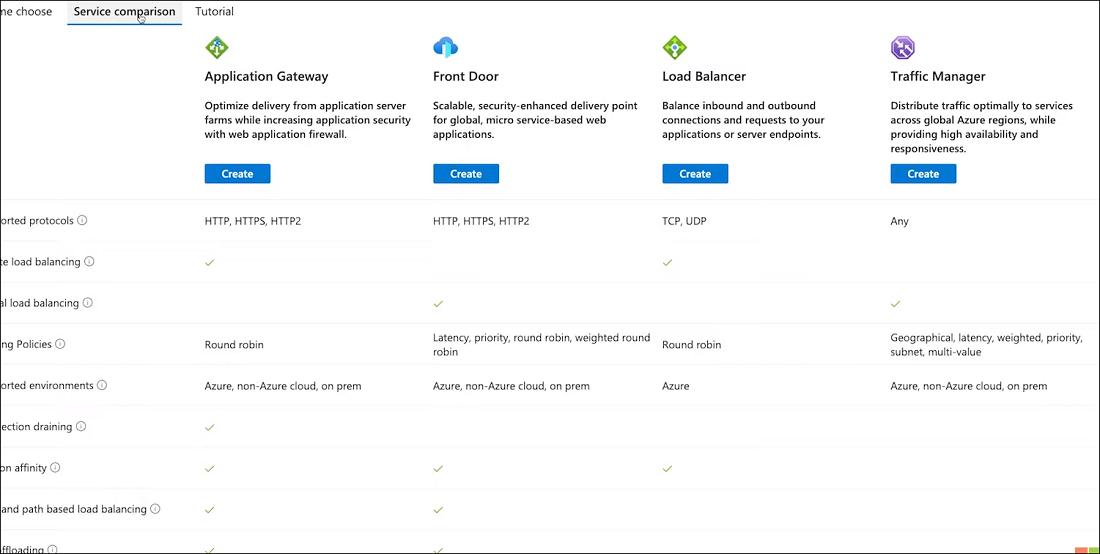Select the Service comparison tab
The image size is (1100, 554).
[x=124, y=12]
